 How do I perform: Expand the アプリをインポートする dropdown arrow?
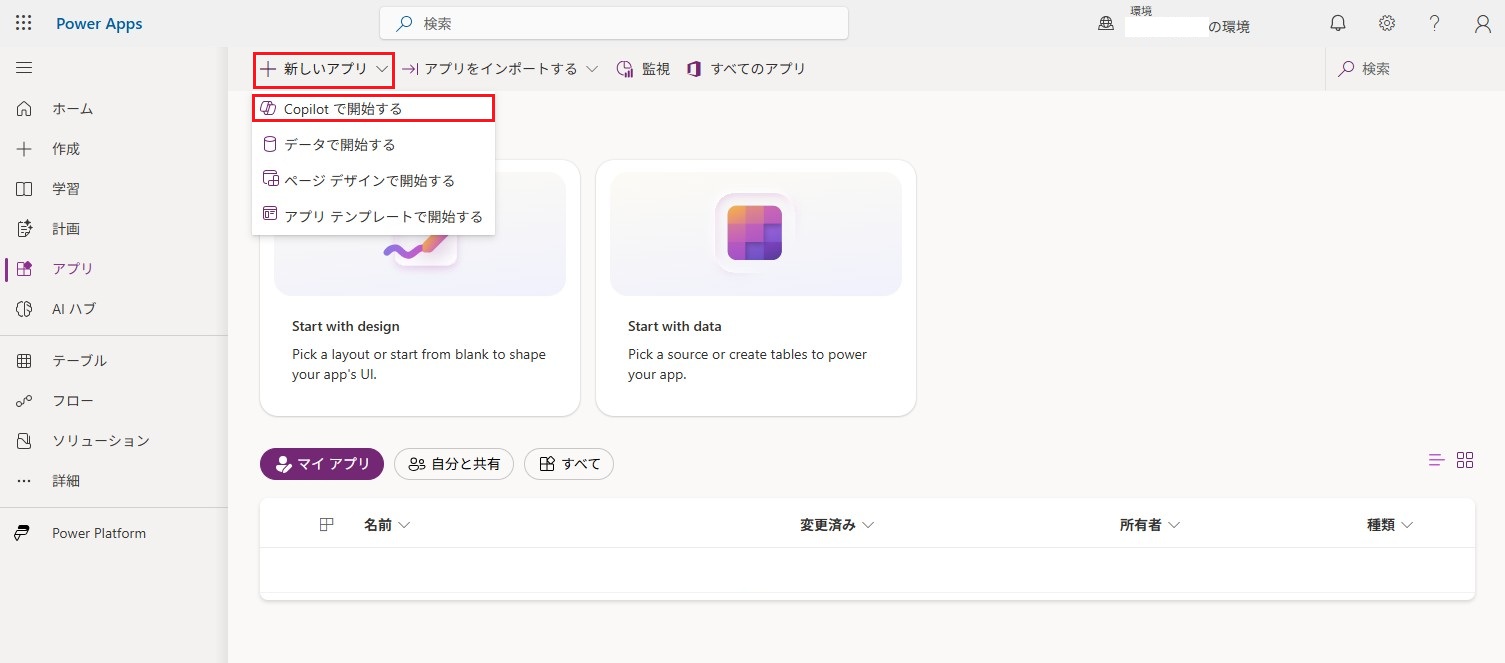click(592, 69)
